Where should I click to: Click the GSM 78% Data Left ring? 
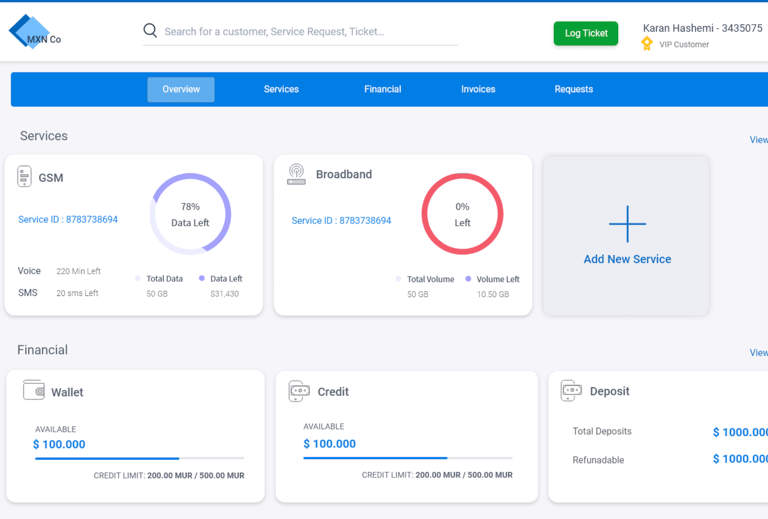(x=190, y=214)
